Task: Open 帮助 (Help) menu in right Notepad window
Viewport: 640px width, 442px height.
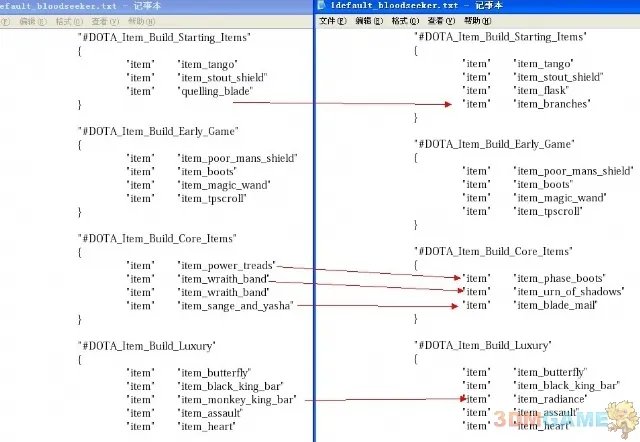Action: (x=469, y=20)
